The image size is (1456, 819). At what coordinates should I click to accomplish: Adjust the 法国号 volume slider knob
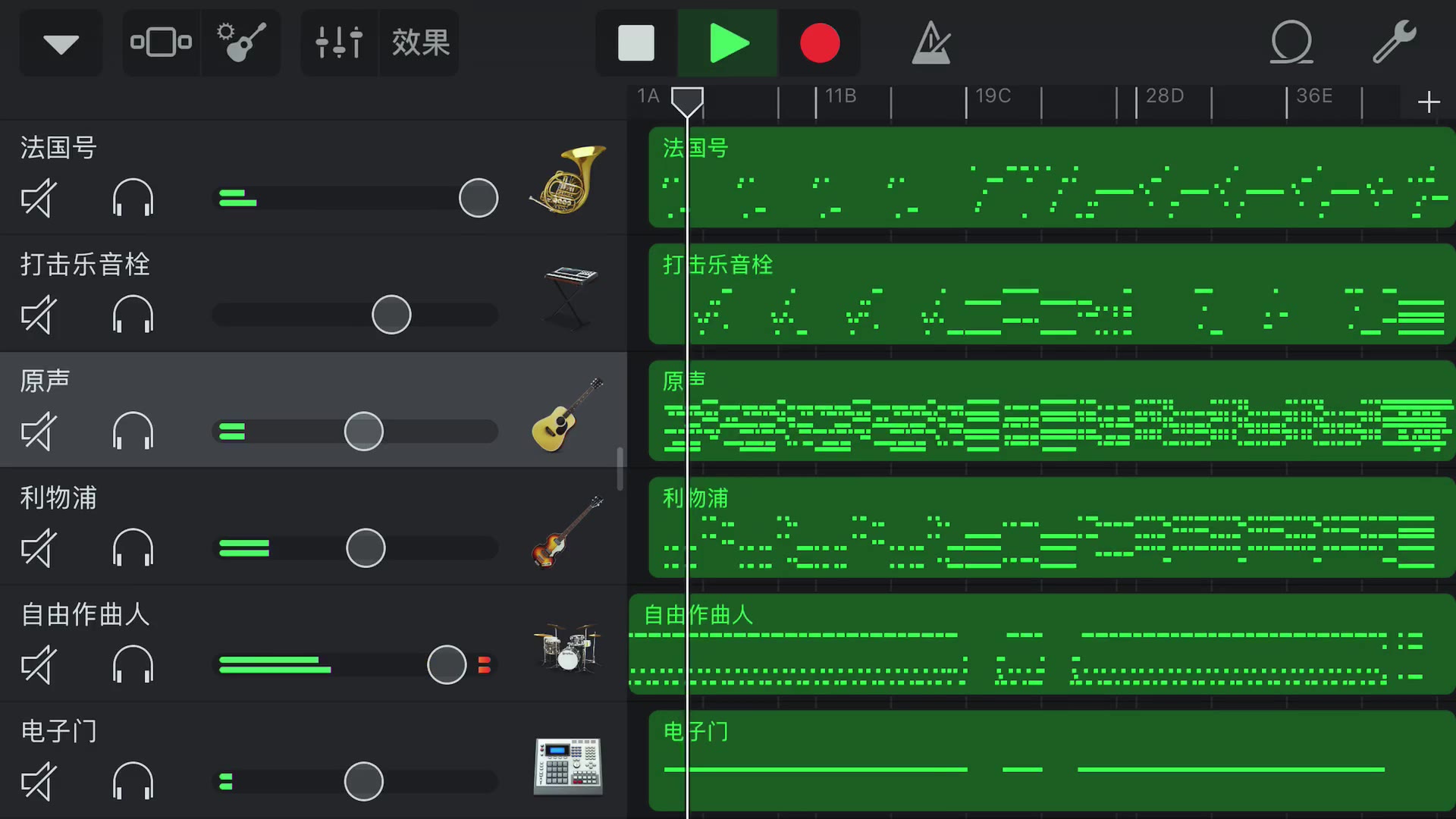(479, 198)
